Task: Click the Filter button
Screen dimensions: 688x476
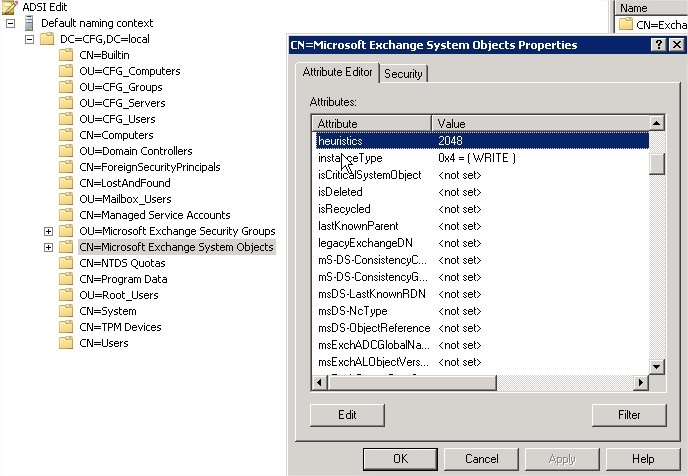Action: tap(629, 415)
